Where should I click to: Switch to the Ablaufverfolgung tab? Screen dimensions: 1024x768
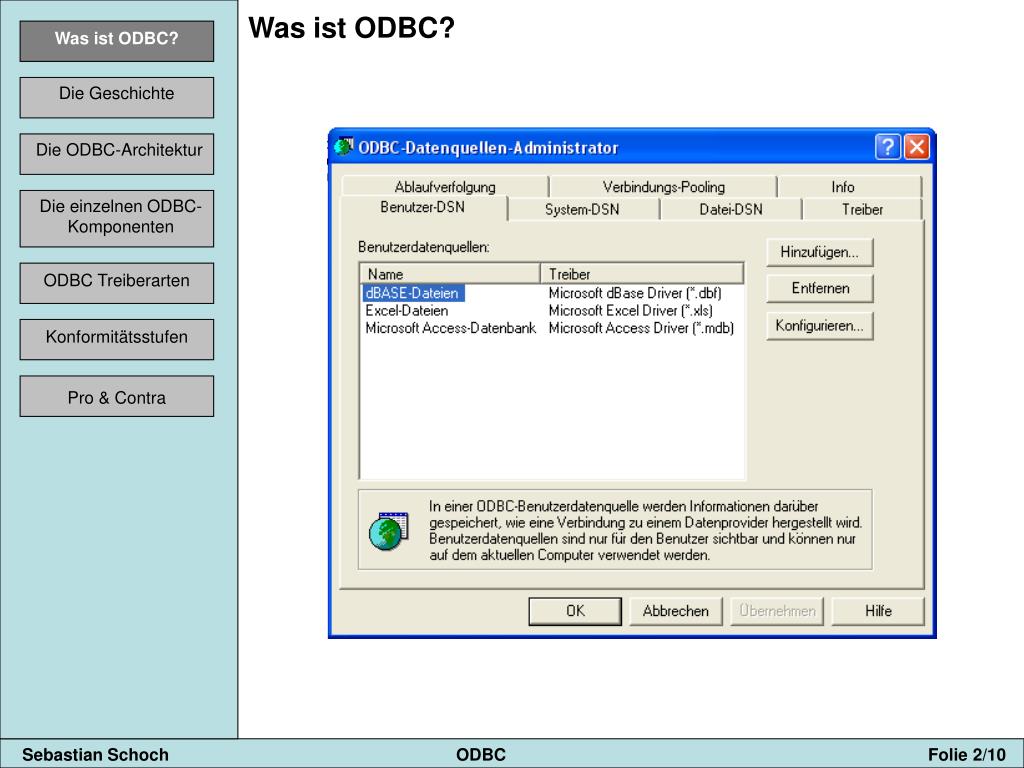(x=445, y=187)
